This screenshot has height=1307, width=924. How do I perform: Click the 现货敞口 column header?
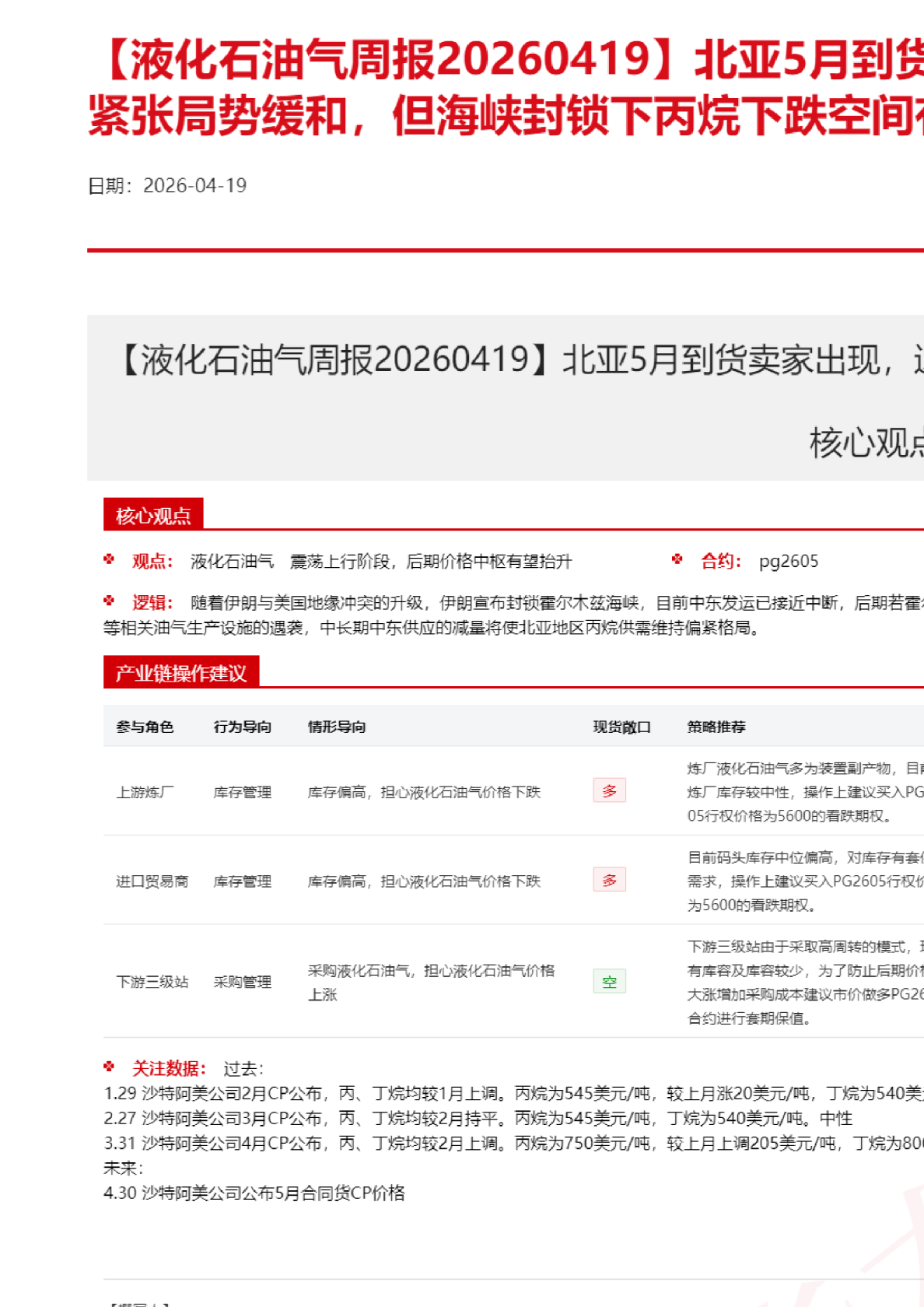(x=622, y=727)
